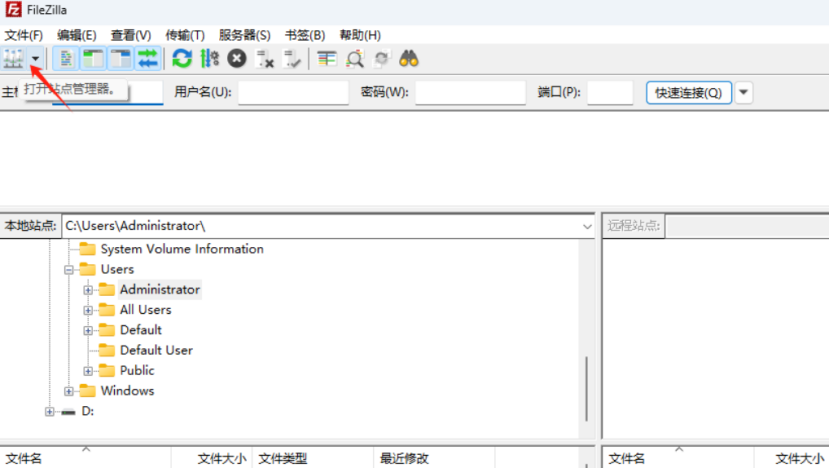Click the 快速连接(Q) button
The height and width of the screenshot is (468, 830).
tap(689, 93)
